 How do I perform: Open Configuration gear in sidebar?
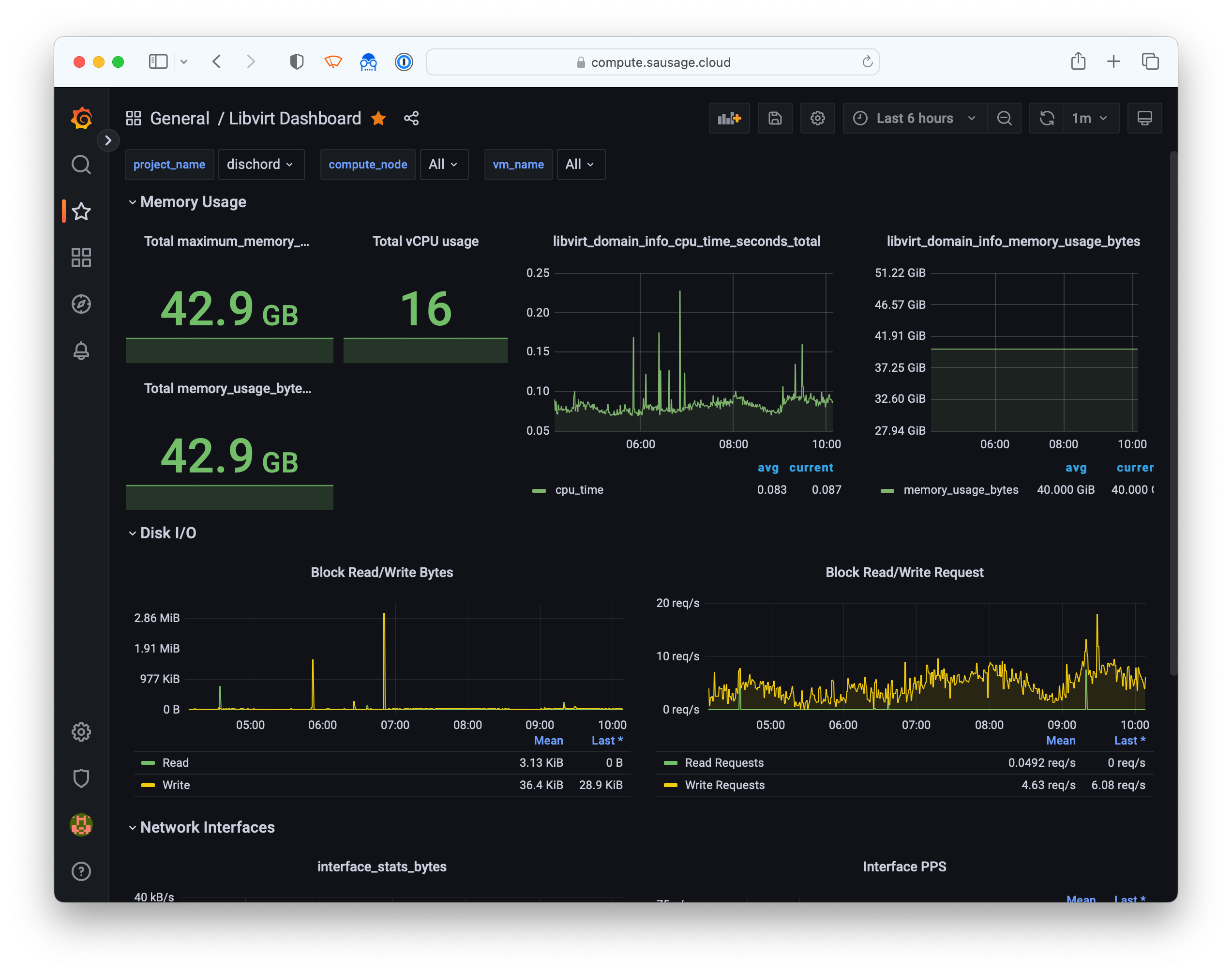click(x=81, y=731)
